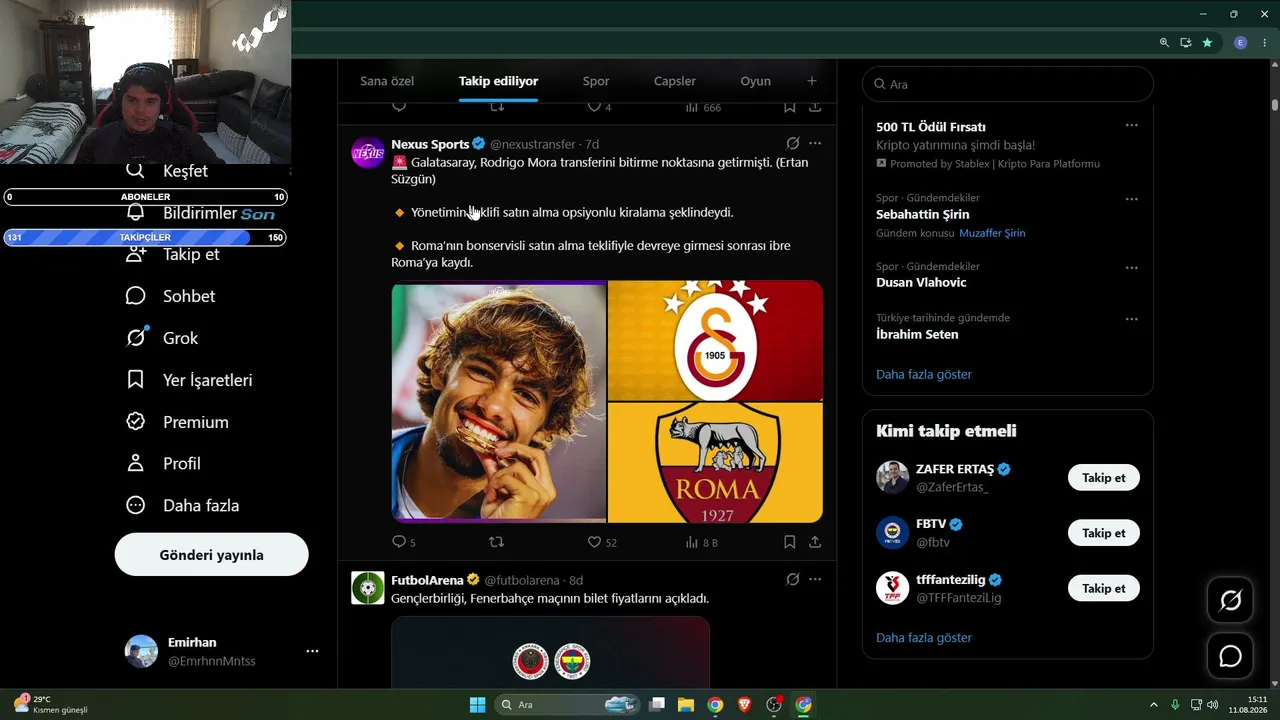Open the Rodrigo Mora photo in post

(x=499, y=401)
